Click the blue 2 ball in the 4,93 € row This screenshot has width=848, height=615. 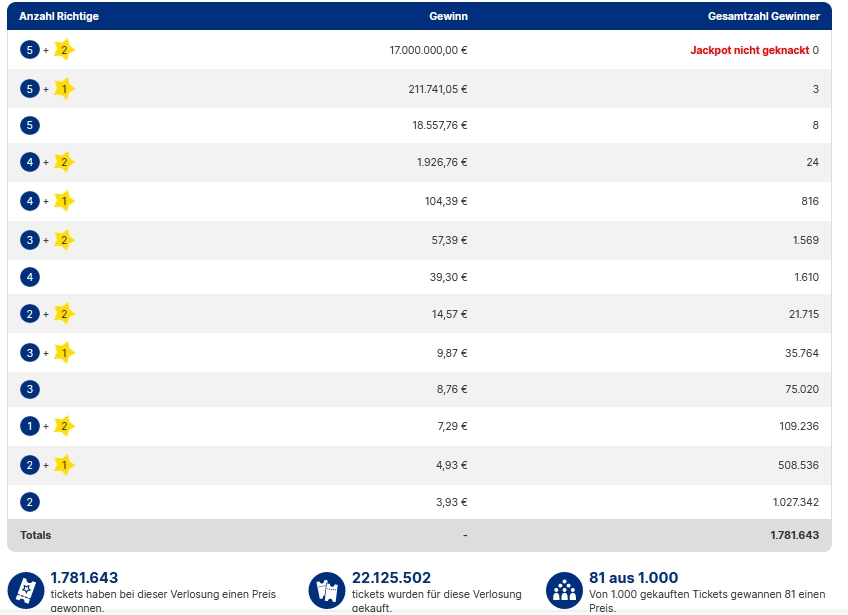tap(30, 465)
